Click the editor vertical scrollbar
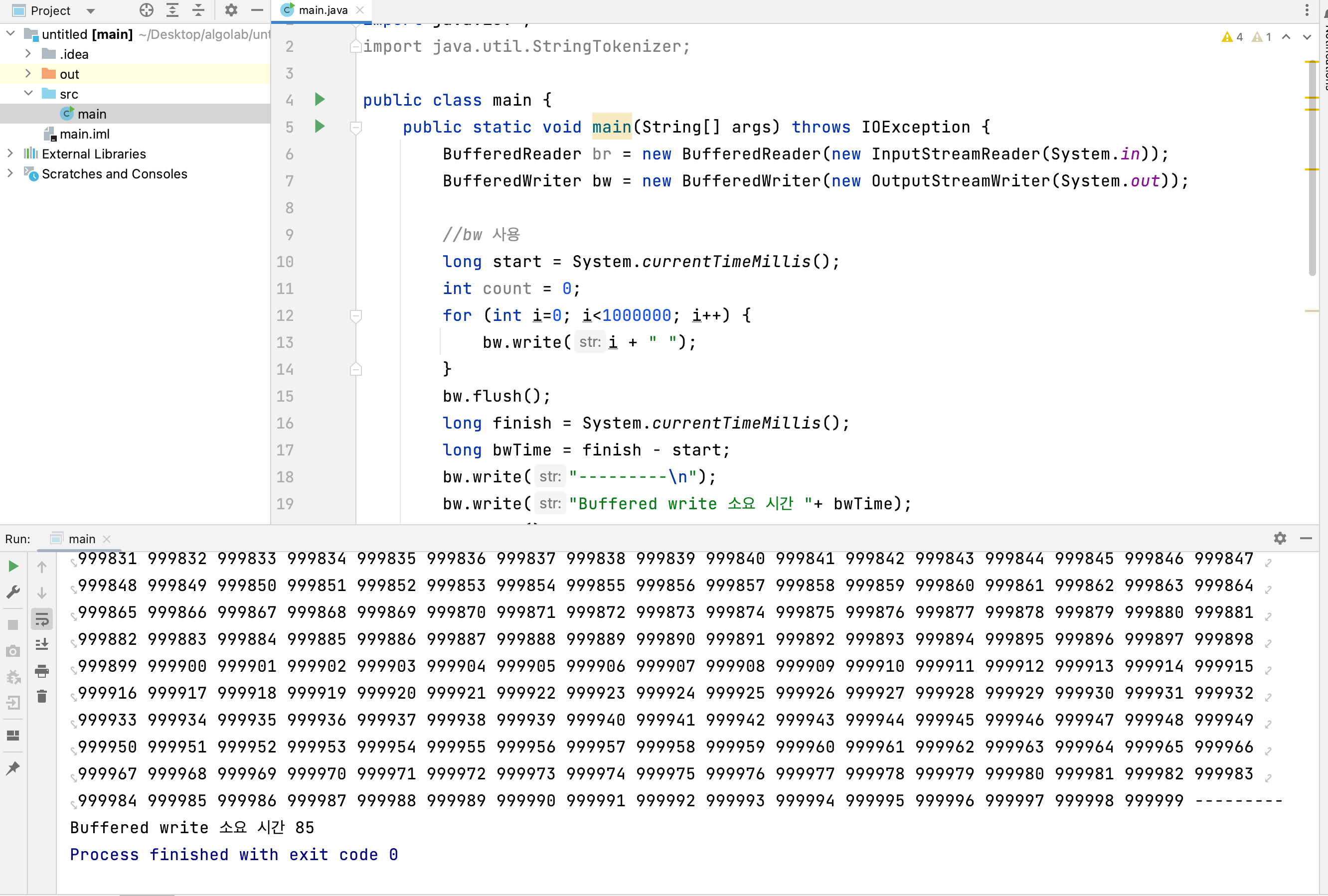 (x=1312, y=228)
